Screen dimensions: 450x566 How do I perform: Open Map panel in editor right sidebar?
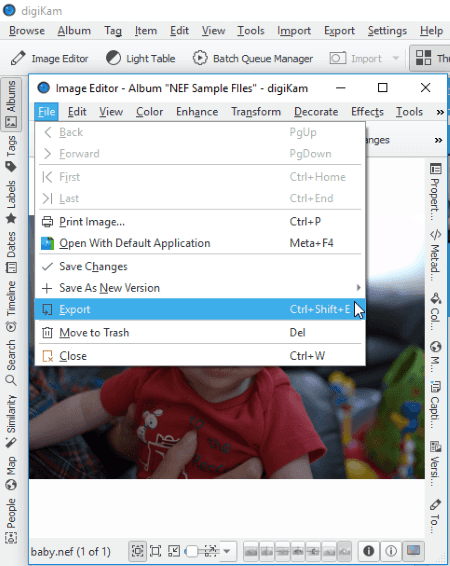pyautogui.click(x=436, y=357)
